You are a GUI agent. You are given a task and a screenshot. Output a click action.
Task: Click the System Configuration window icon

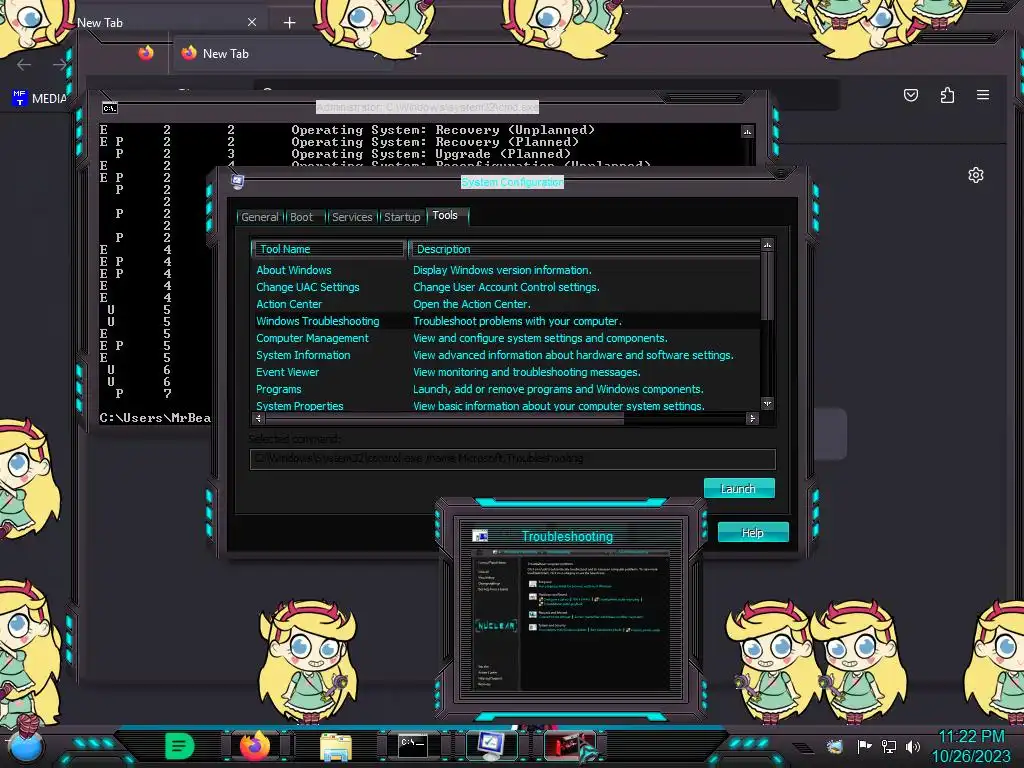point(238,181)
